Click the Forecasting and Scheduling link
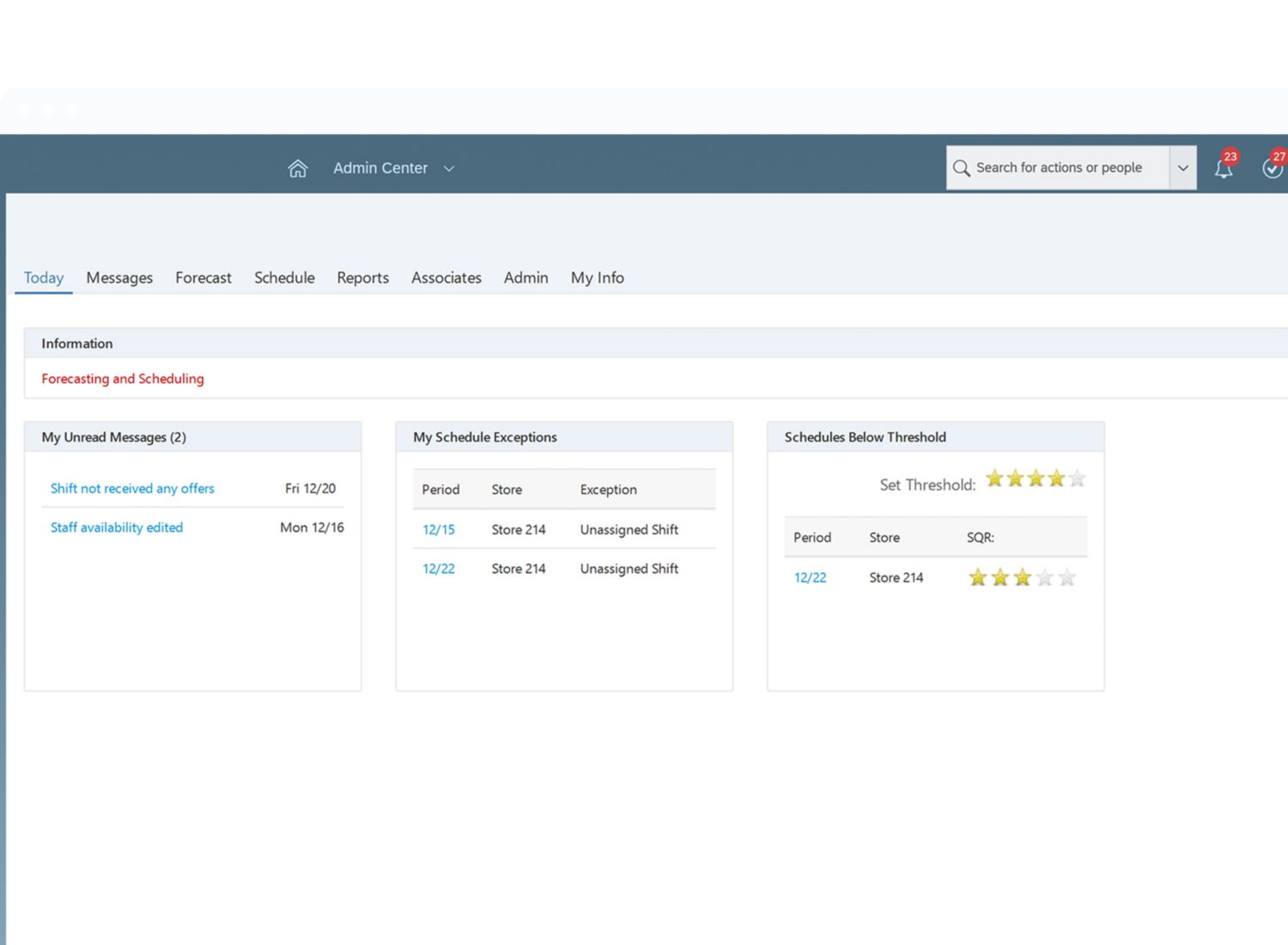1288x945 pixels. (123, 379)
